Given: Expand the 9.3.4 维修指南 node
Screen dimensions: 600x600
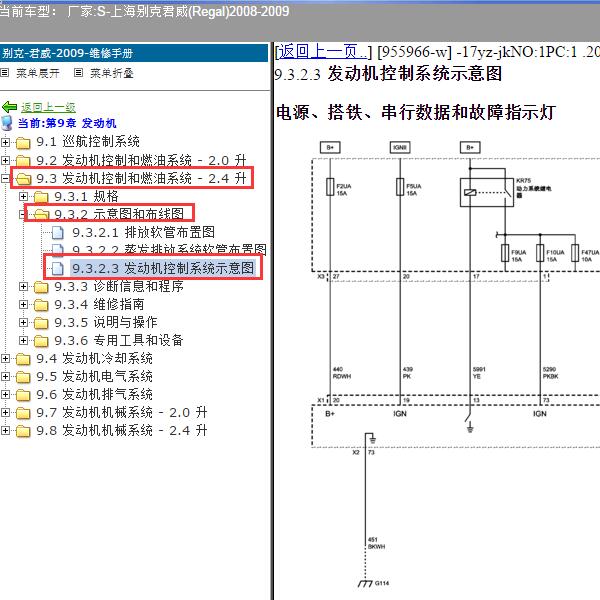Looking at the screenshot, I should tap(23, 304).
